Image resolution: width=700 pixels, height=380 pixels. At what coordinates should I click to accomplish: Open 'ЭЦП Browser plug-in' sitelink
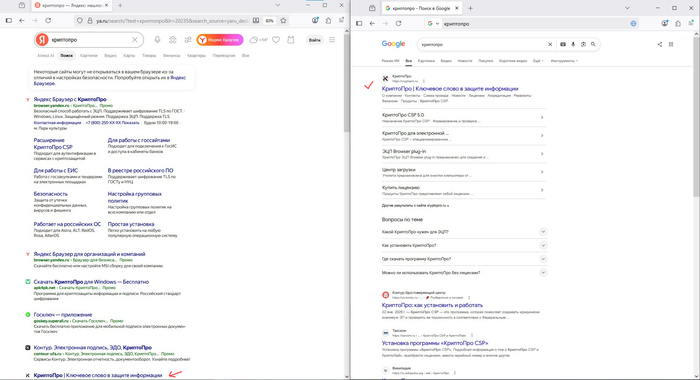pyautogui.click(x=404, y=151)
